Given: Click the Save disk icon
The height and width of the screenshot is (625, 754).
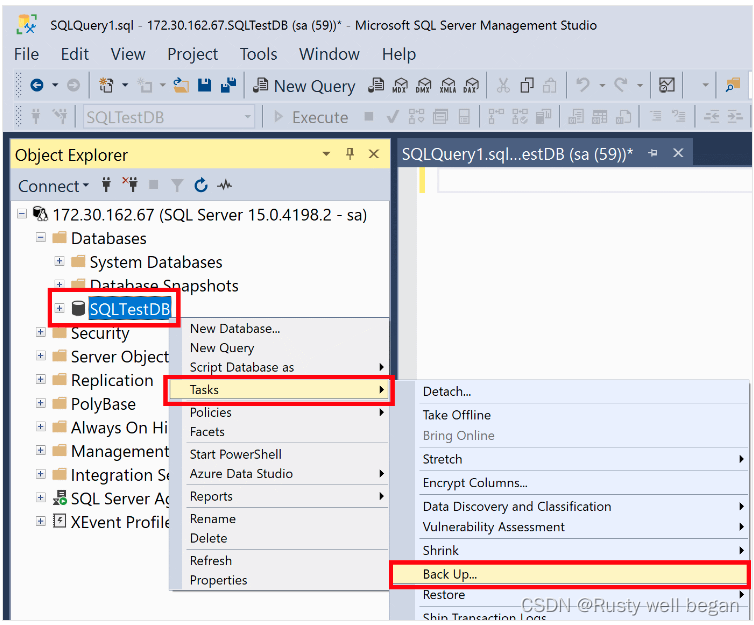Looking at the screenshot, I should [x=205, y=86].
